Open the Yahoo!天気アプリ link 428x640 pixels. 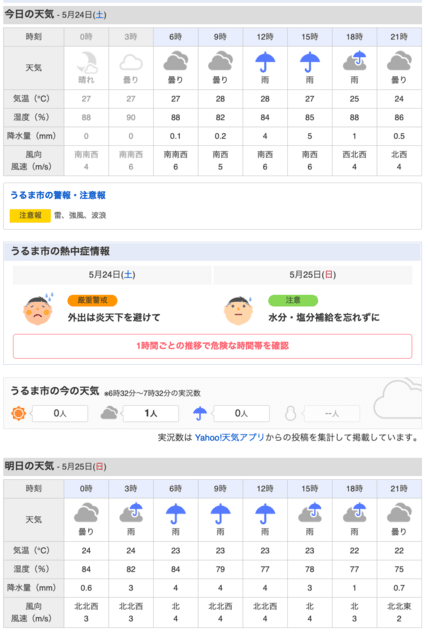point(230,438)
